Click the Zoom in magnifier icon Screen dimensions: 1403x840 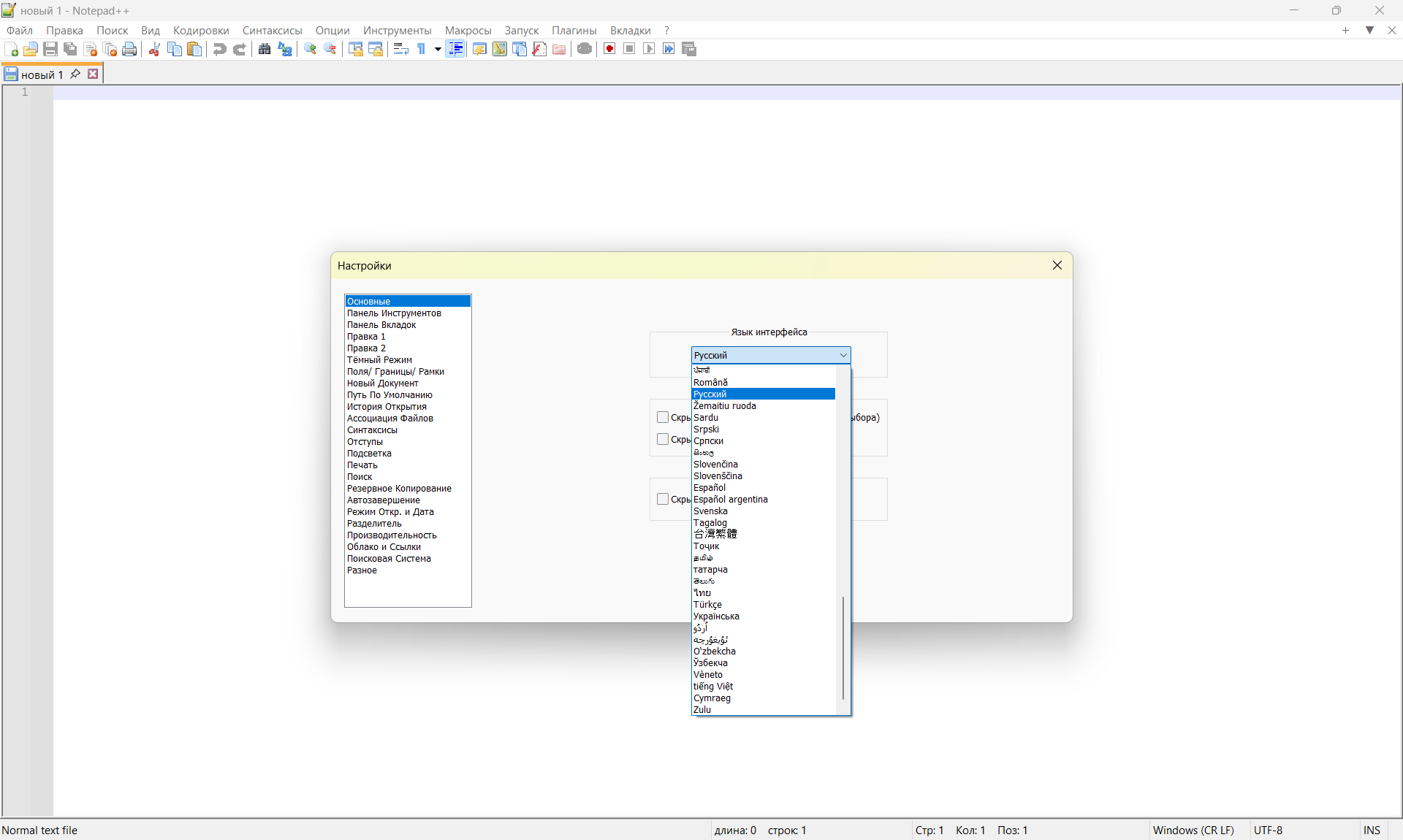coord(310,49)
